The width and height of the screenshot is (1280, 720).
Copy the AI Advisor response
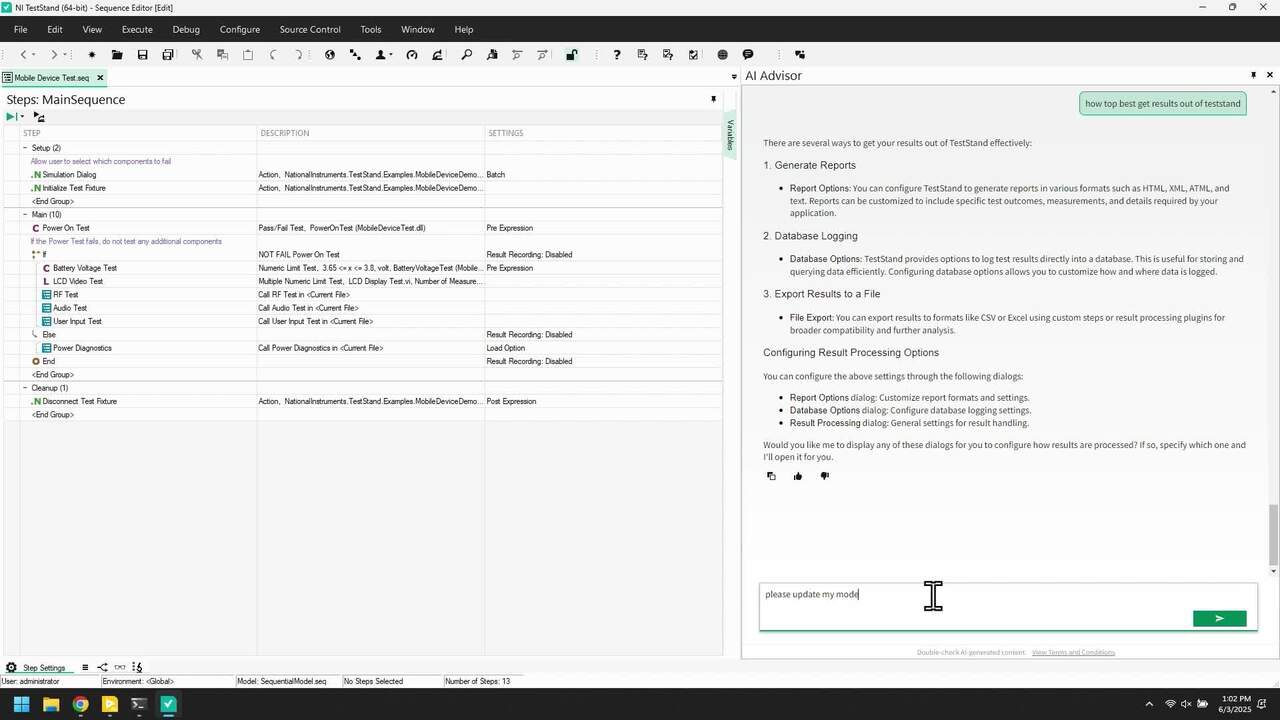(771, 476)
